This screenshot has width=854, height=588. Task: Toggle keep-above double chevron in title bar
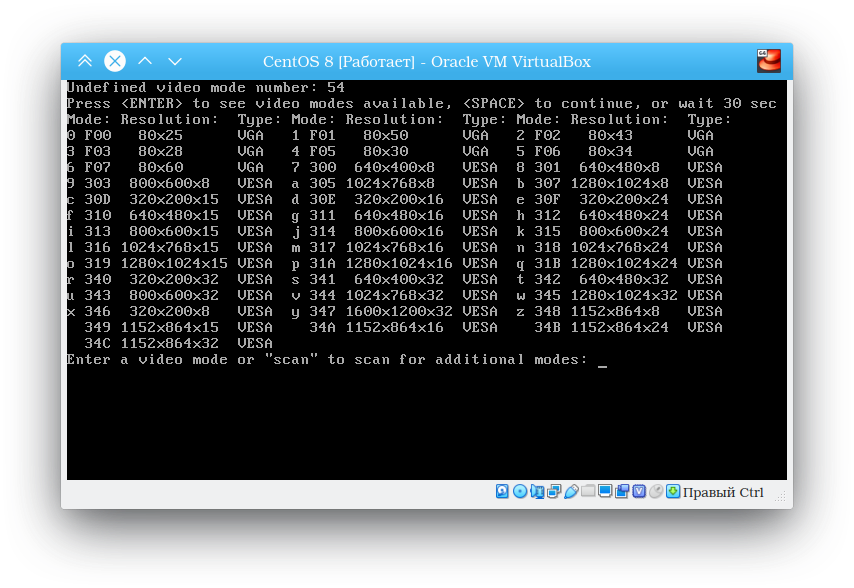(85, 61)
